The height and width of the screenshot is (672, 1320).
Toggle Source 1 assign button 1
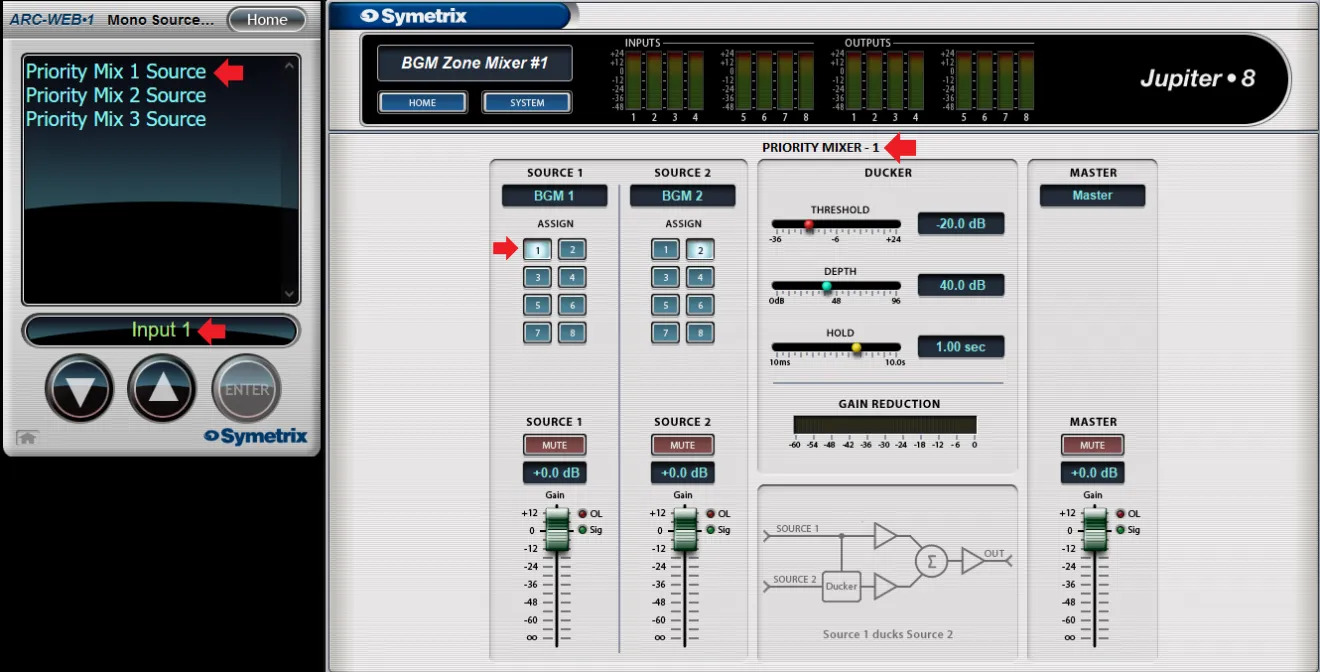(537, 249)
